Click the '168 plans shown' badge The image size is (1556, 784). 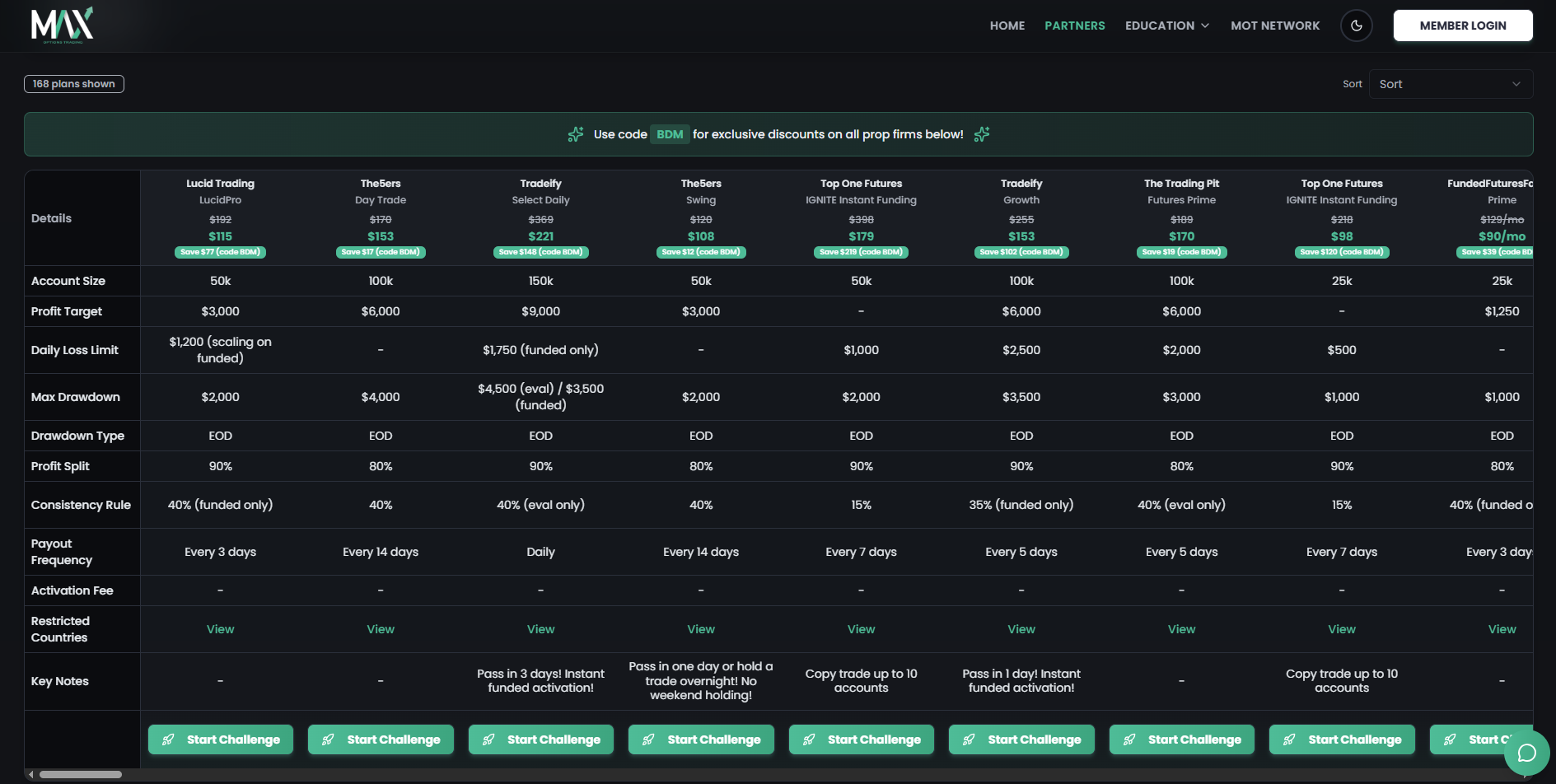(x=74, y=84)
